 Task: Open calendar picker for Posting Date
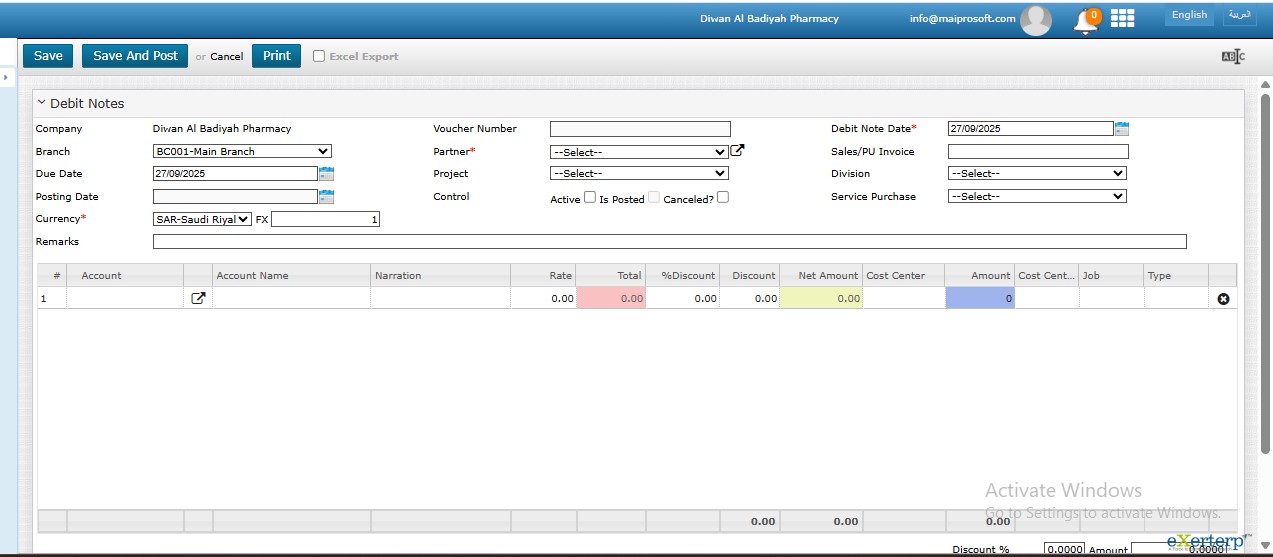pos(325,197)
